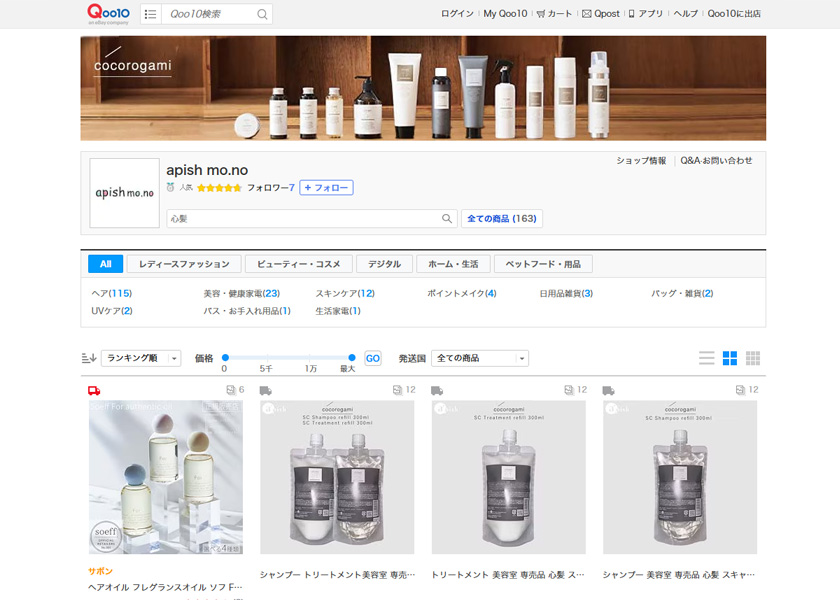Open the soeff hair oil product image
The width and height of the screenshot is (840, 600).
tap(166, 477)
